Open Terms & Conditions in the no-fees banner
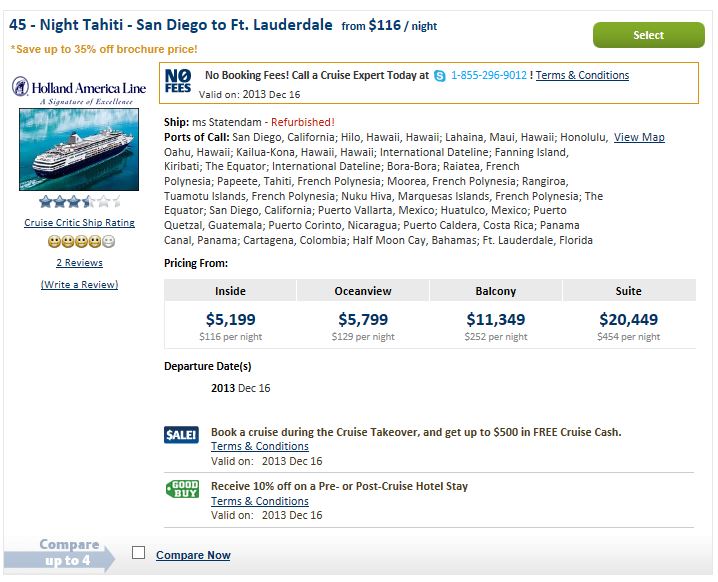This screenshot has width=718, height=582. point(582,75)
